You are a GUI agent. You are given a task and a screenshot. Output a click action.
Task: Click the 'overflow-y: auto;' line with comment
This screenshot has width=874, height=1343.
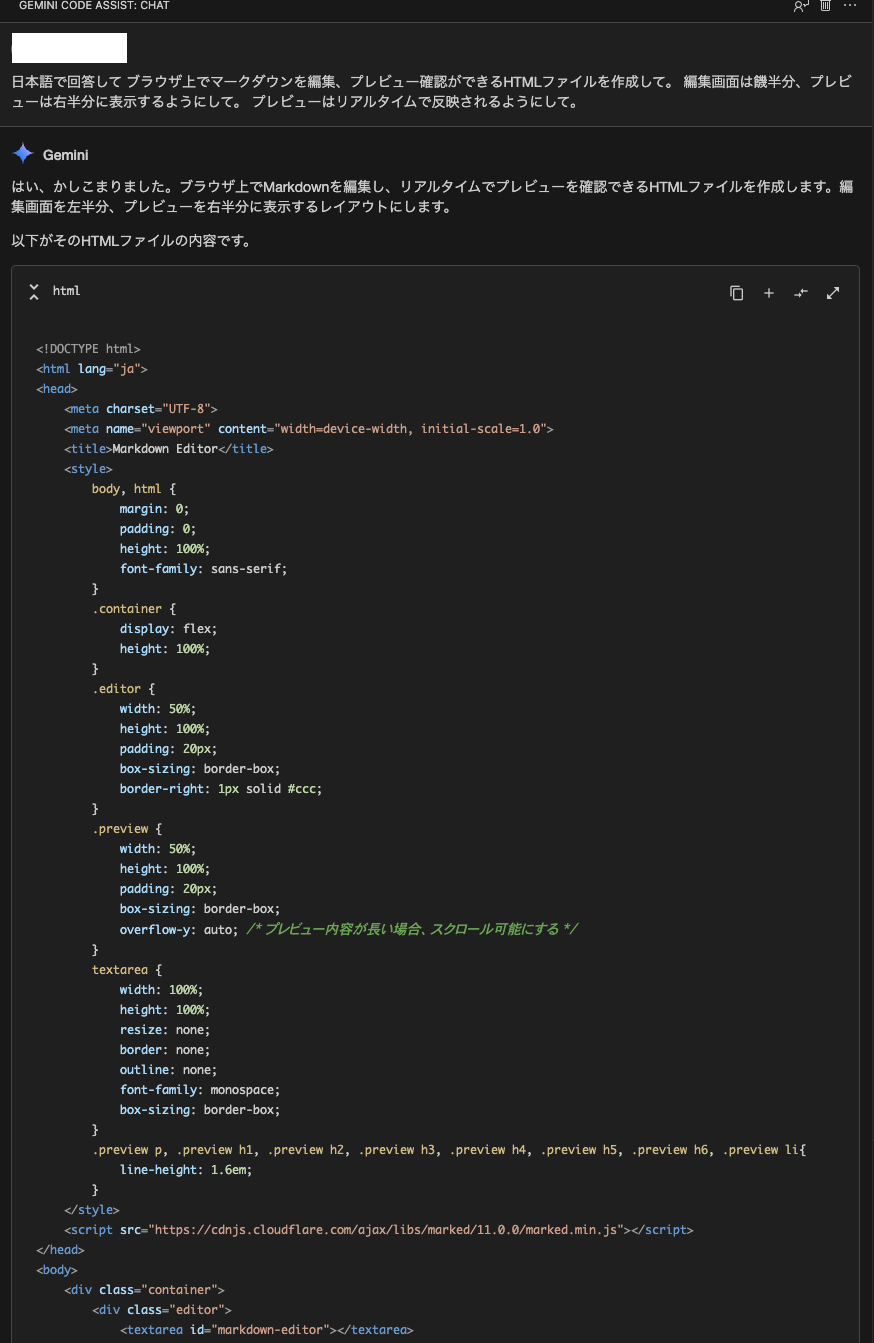pyautogui.click(x=349, y=929)
